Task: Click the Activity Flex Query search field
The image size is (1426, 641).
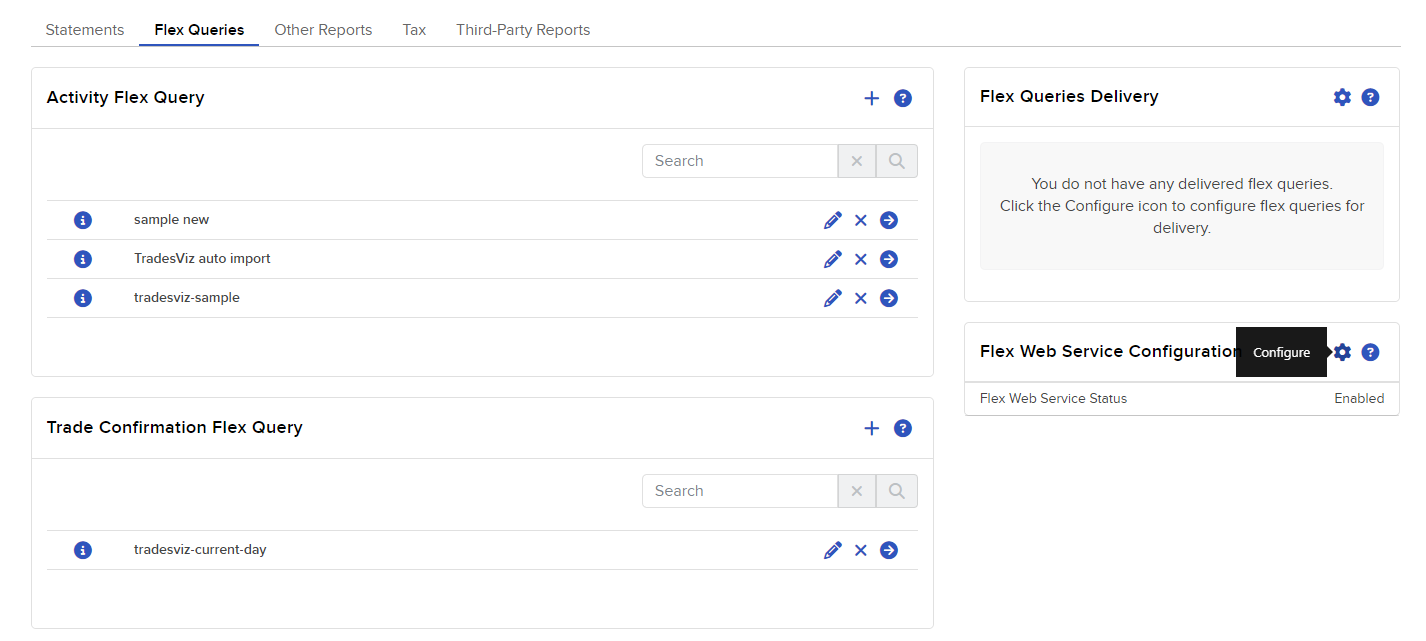Action: (740, 161)
